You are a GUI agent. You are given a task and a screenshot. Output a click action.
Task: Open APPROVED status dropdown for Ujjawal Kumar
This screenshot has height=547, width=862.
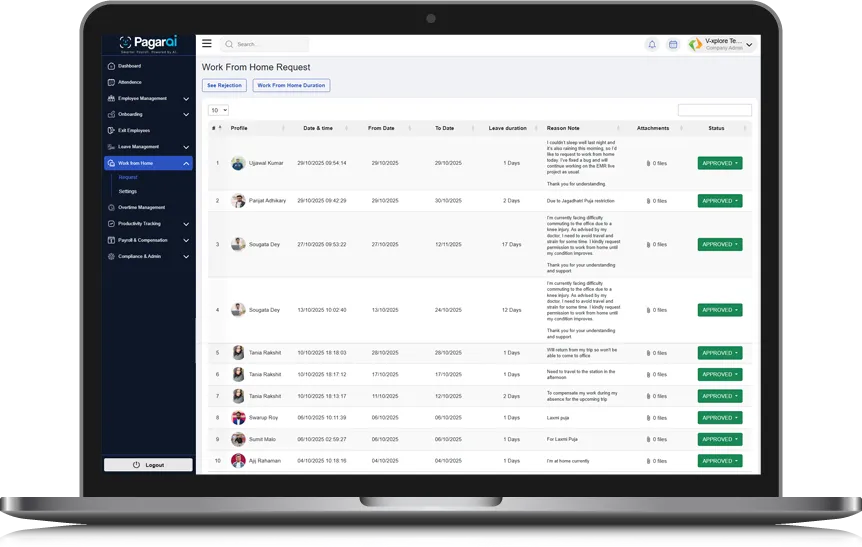click(x=720, y=163)
